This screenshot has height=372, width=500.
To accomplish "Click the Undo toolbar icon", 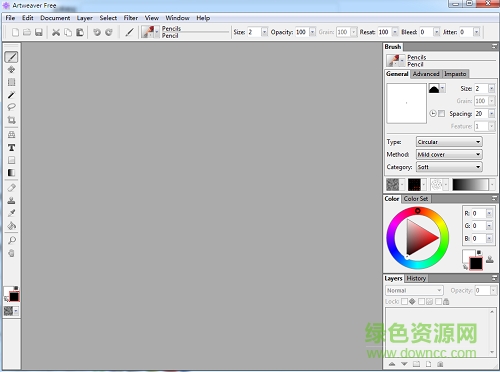I will pos(97,32).
